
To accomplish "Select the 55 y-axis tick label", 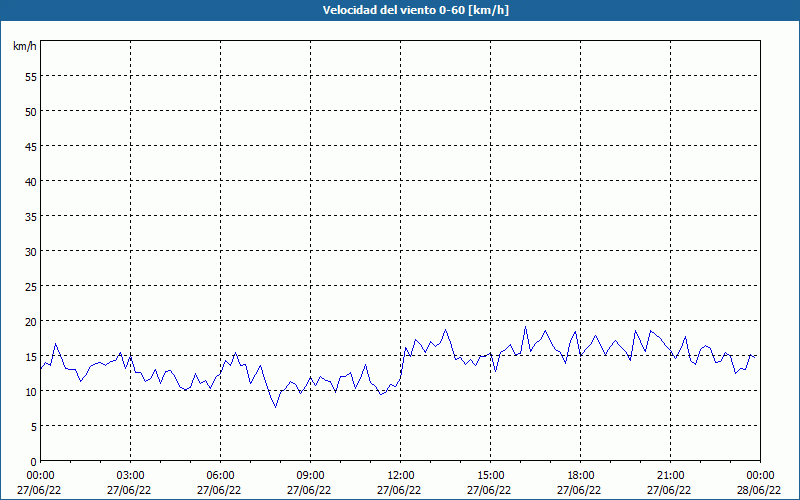I will [x=31, y=77].
